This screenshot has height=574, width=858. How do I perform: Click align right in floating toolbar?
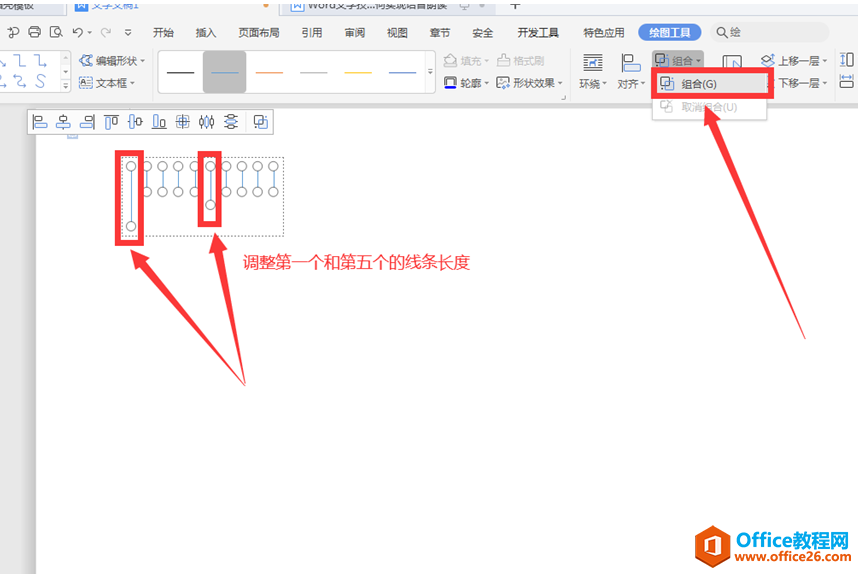87,121
